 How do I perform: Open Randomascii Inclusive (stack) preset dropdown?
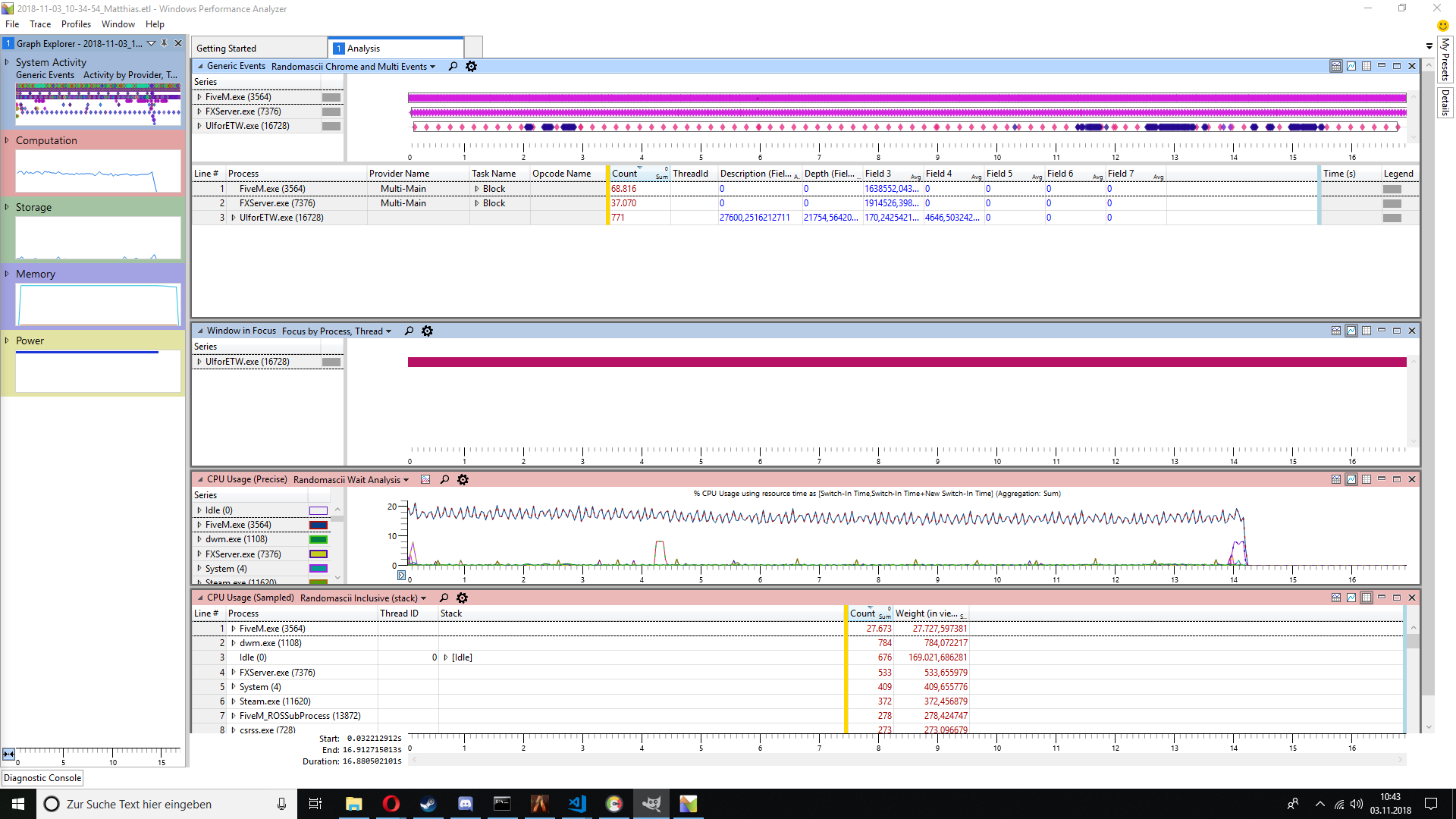[363, 598]
